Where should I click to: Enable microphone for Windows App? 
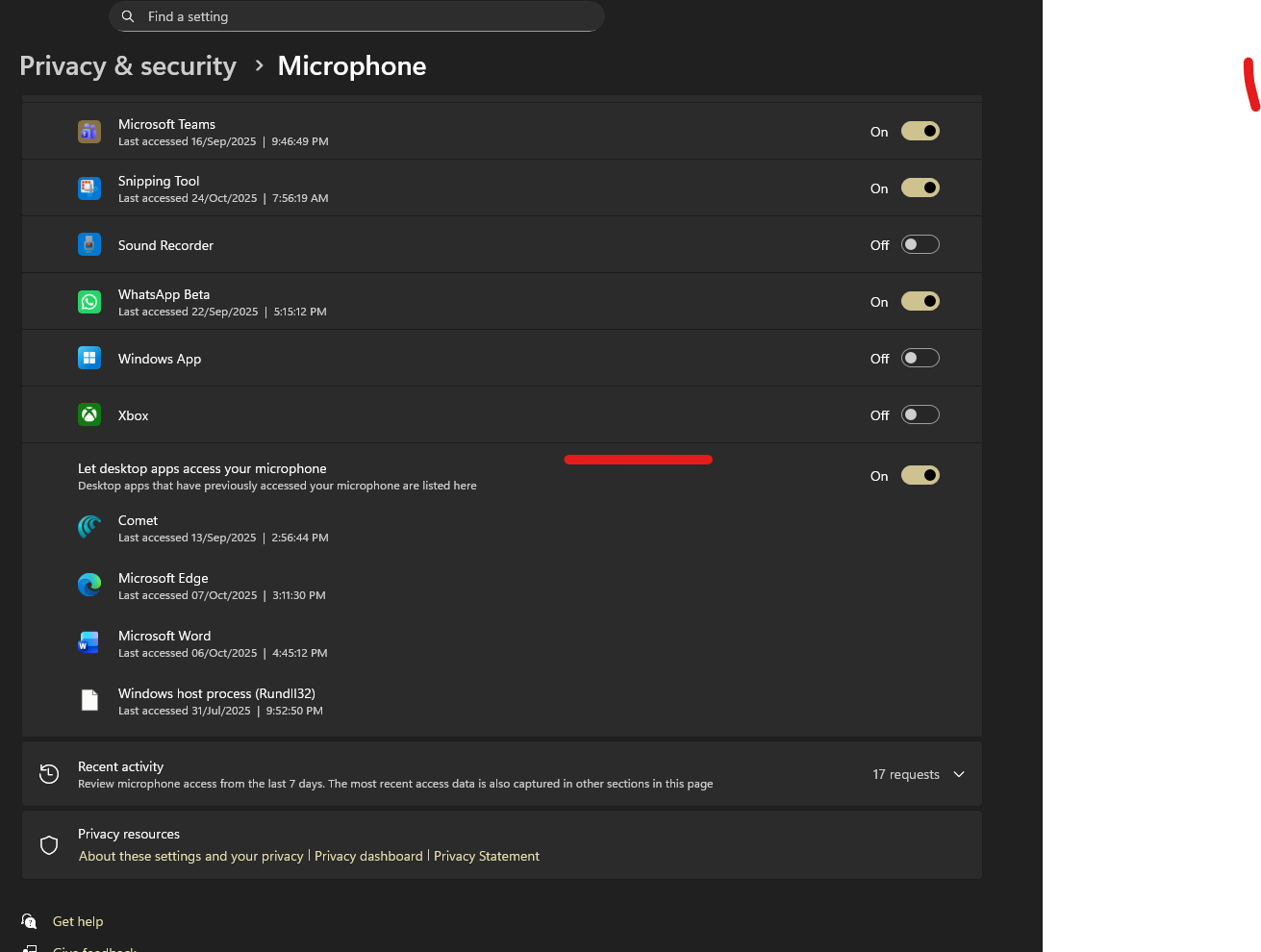coord(921,358)
